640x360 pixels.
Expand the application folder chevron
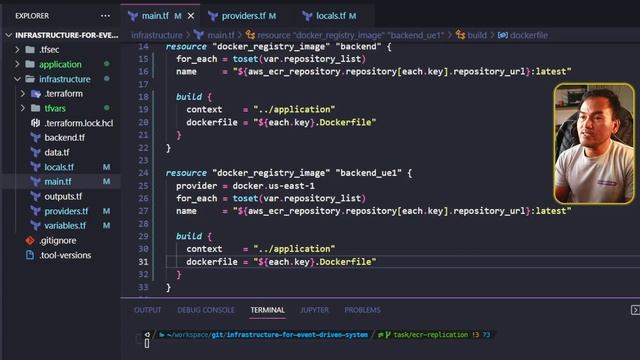pyautogui.click(x=17, y=64)
